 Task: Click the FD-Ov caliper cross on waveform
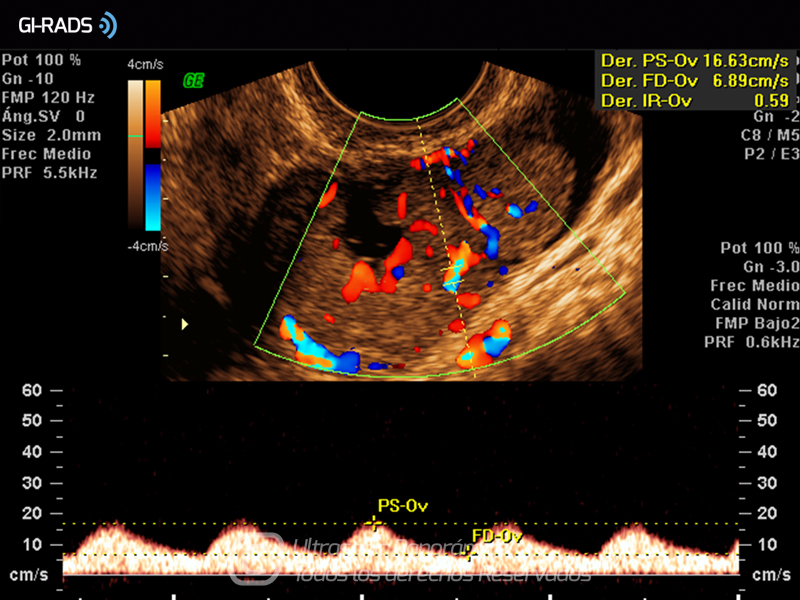click(472, 554)
